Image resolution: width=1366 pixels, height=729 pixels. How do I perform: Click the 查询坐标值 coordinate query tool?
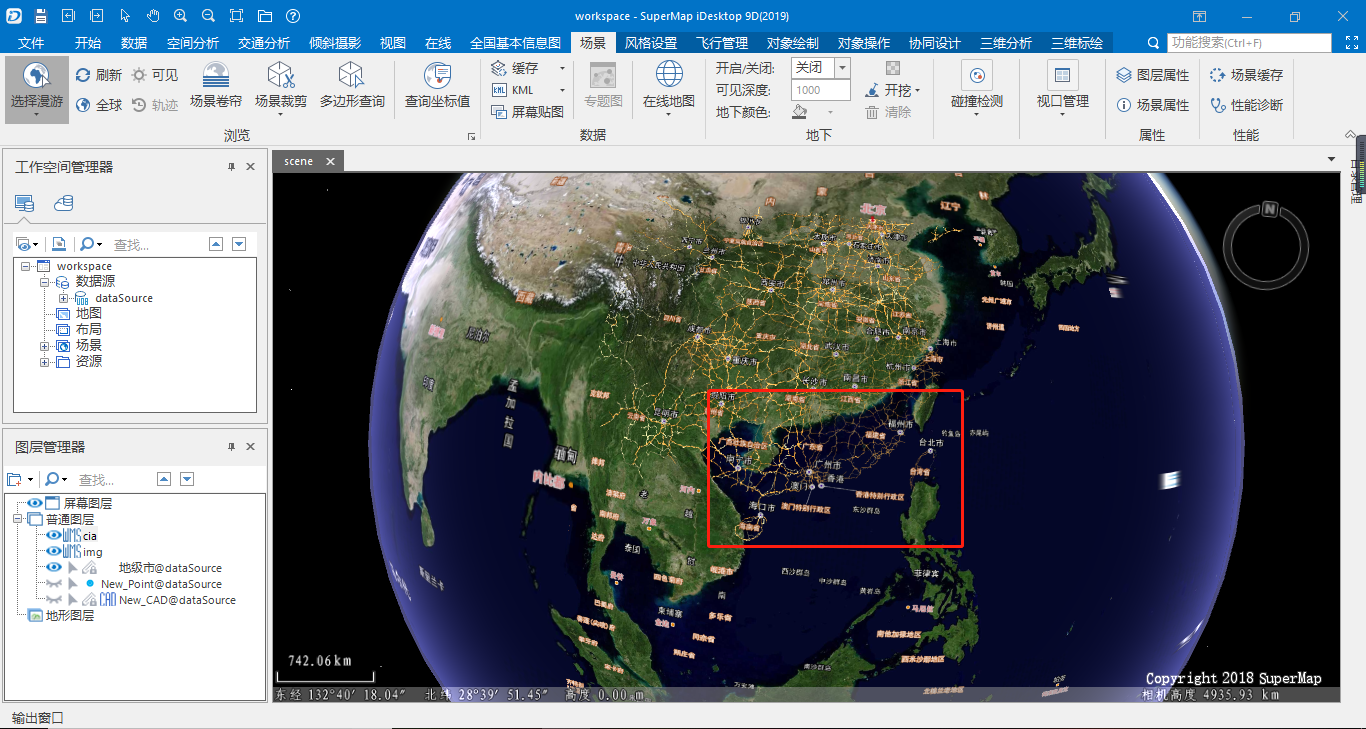437,86
